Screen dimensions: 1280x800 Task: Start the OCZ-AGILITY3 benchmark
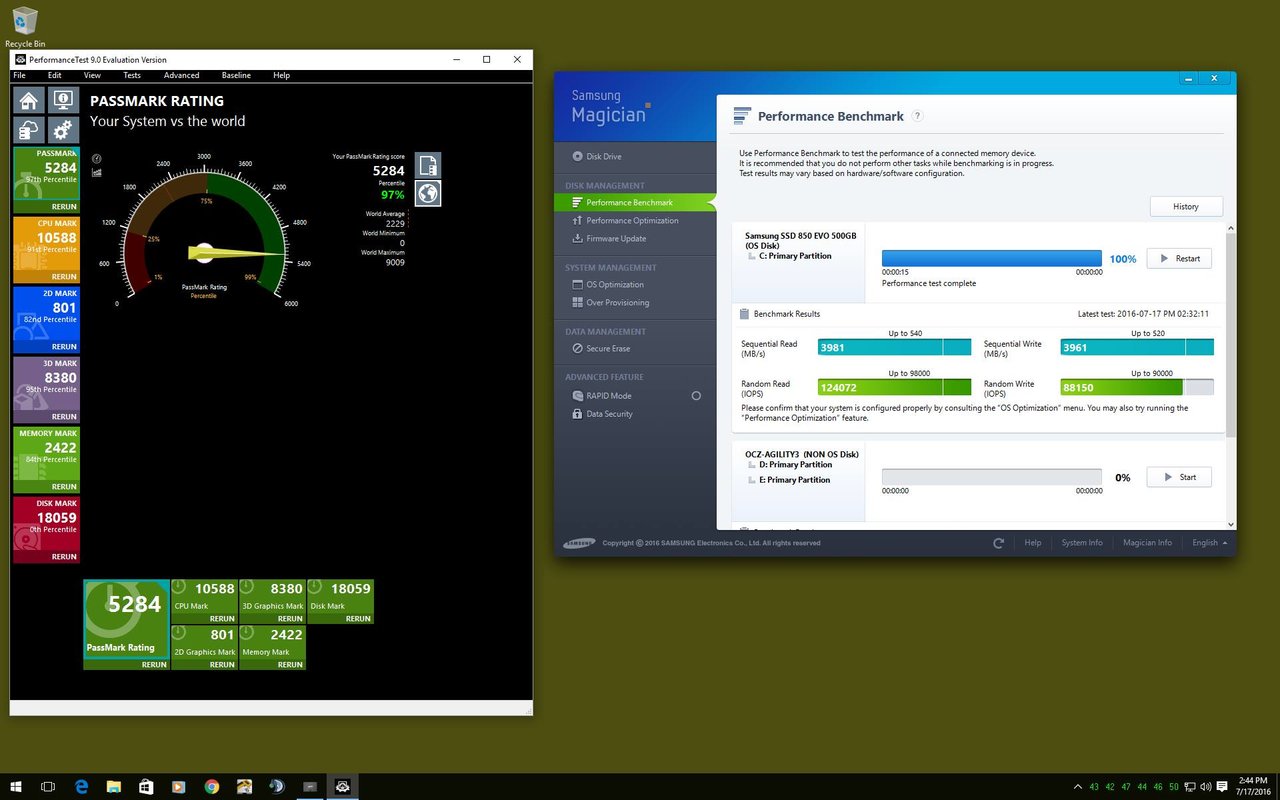(1179, 477)
